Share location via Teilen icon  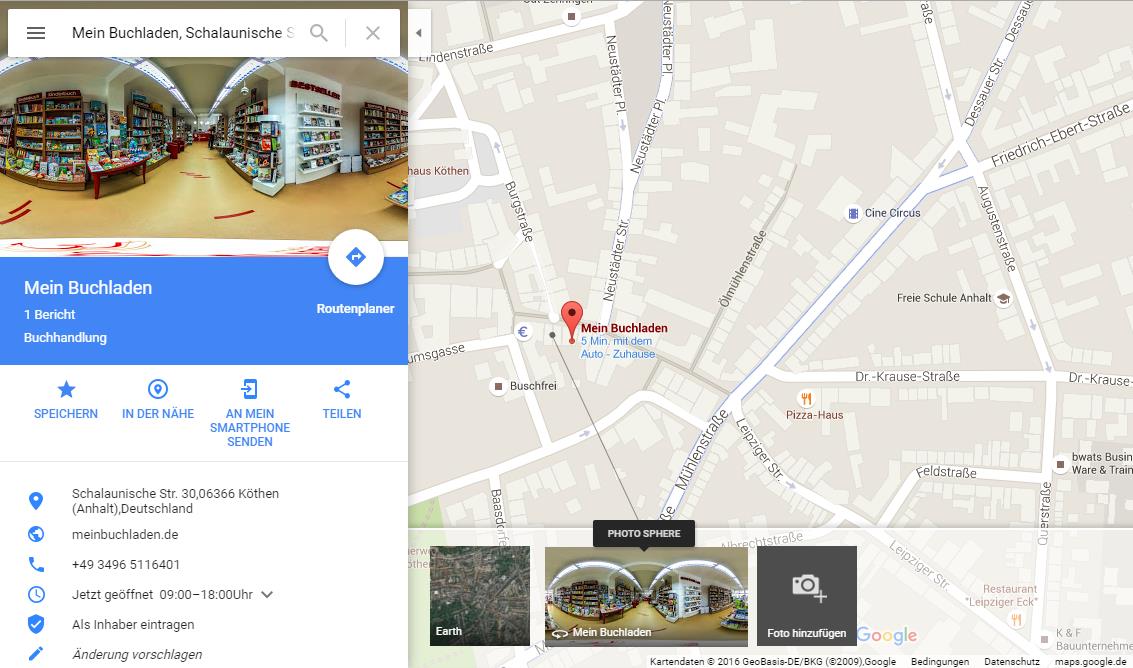click(342, 401)
